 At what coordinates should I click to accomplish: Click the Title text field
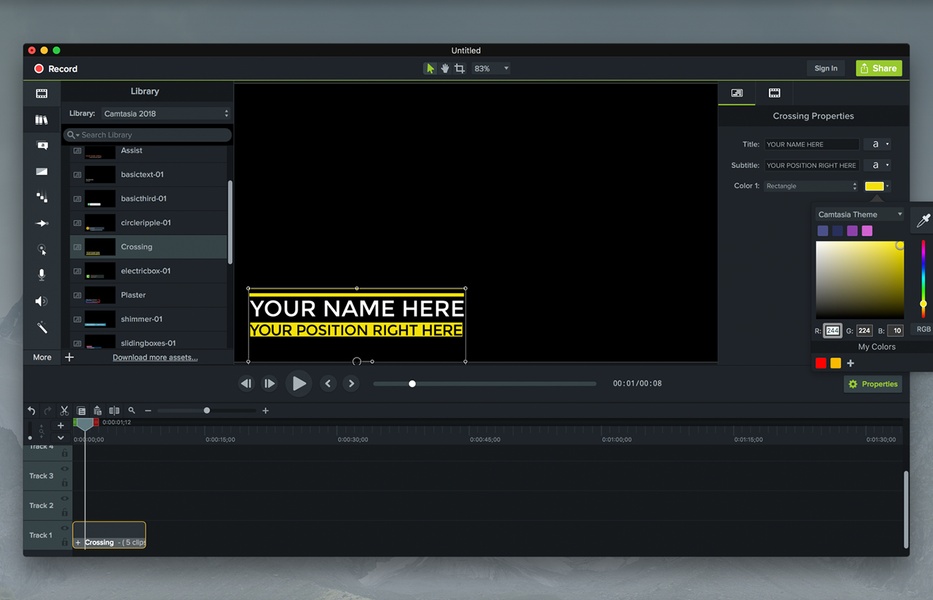pyautogui.click(x=811, y=144)
